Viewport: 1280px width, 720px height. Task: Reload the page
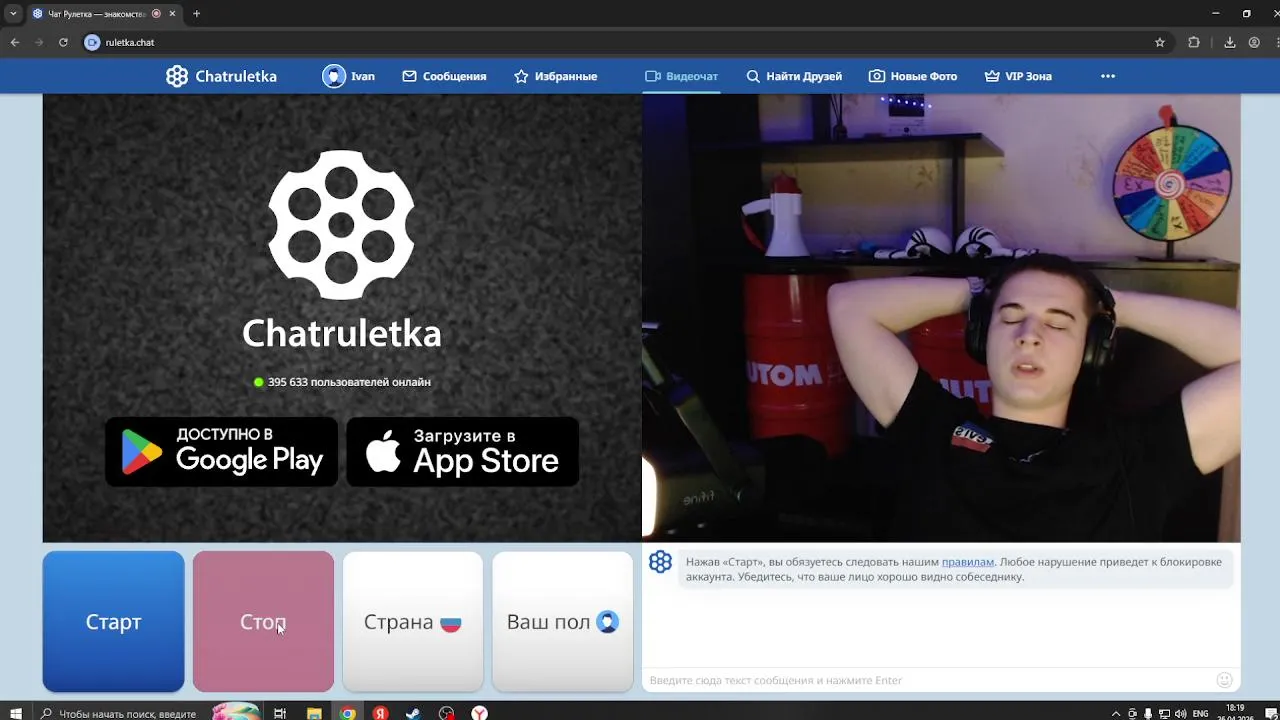pyautogui.click(x=63, y=42)
